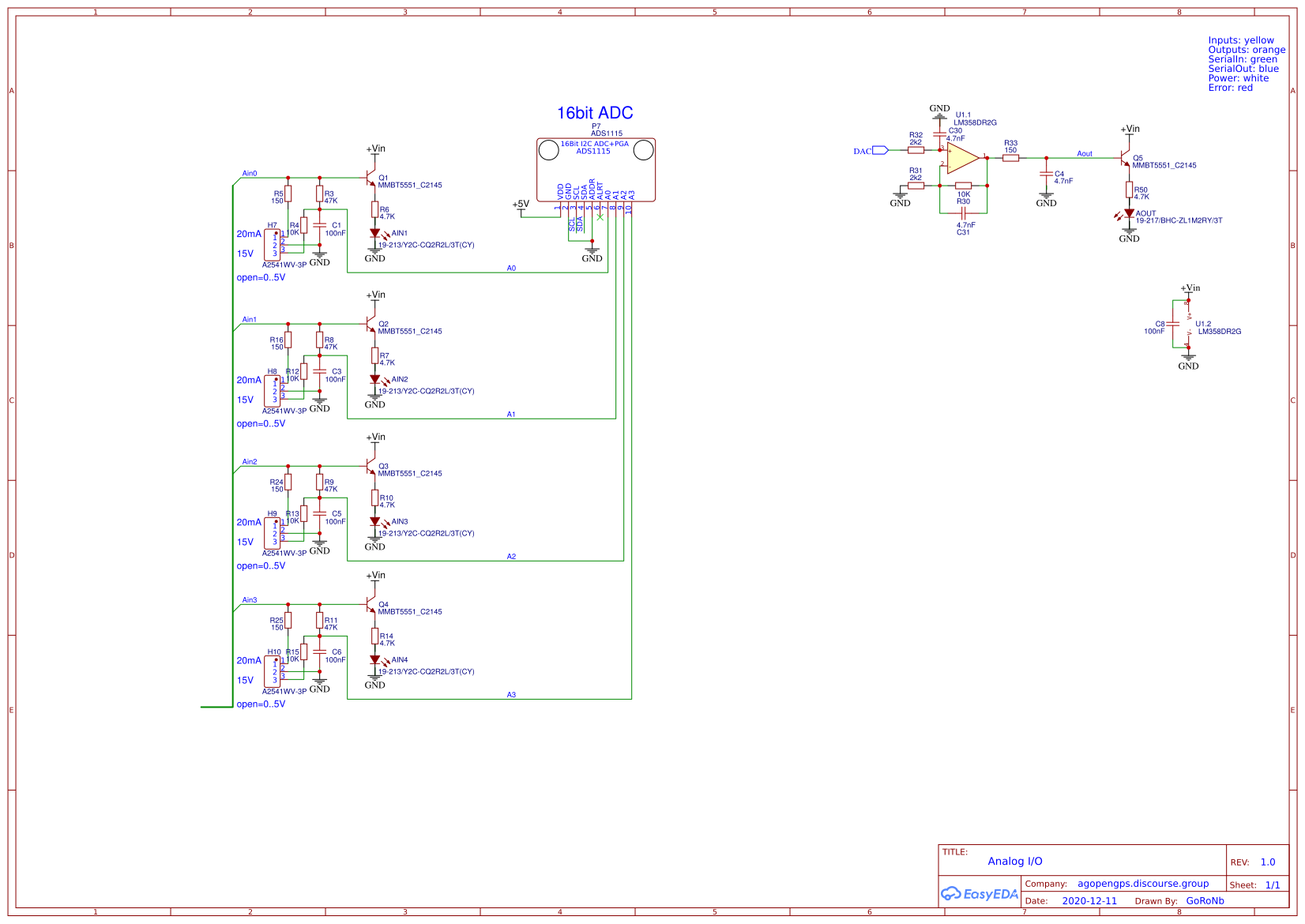The width and height of the screenshot is (1305, 924).
Task: Select the green ALRT cross marker on ADS1115
Action: 599,216
